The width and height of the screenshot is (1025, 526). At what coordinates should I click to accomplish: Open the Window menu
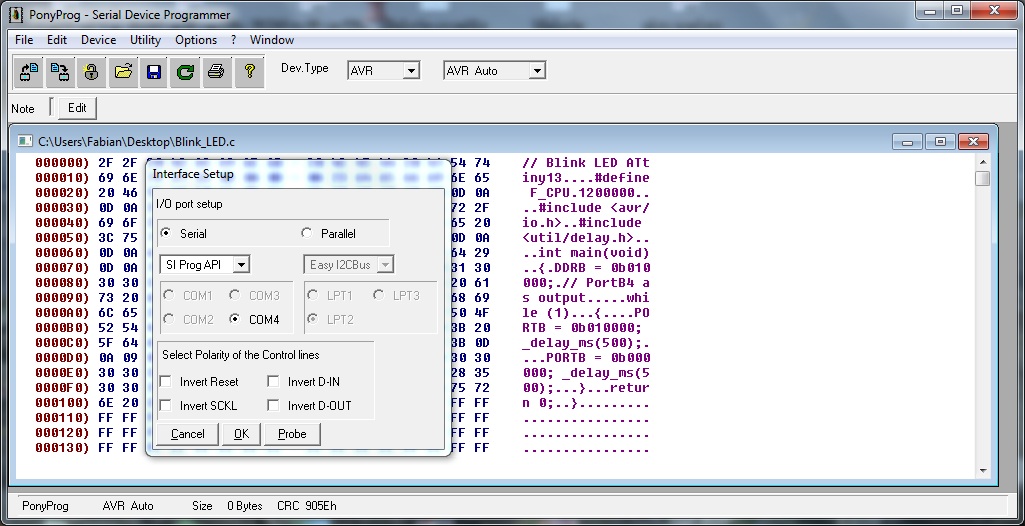point(272,40)
